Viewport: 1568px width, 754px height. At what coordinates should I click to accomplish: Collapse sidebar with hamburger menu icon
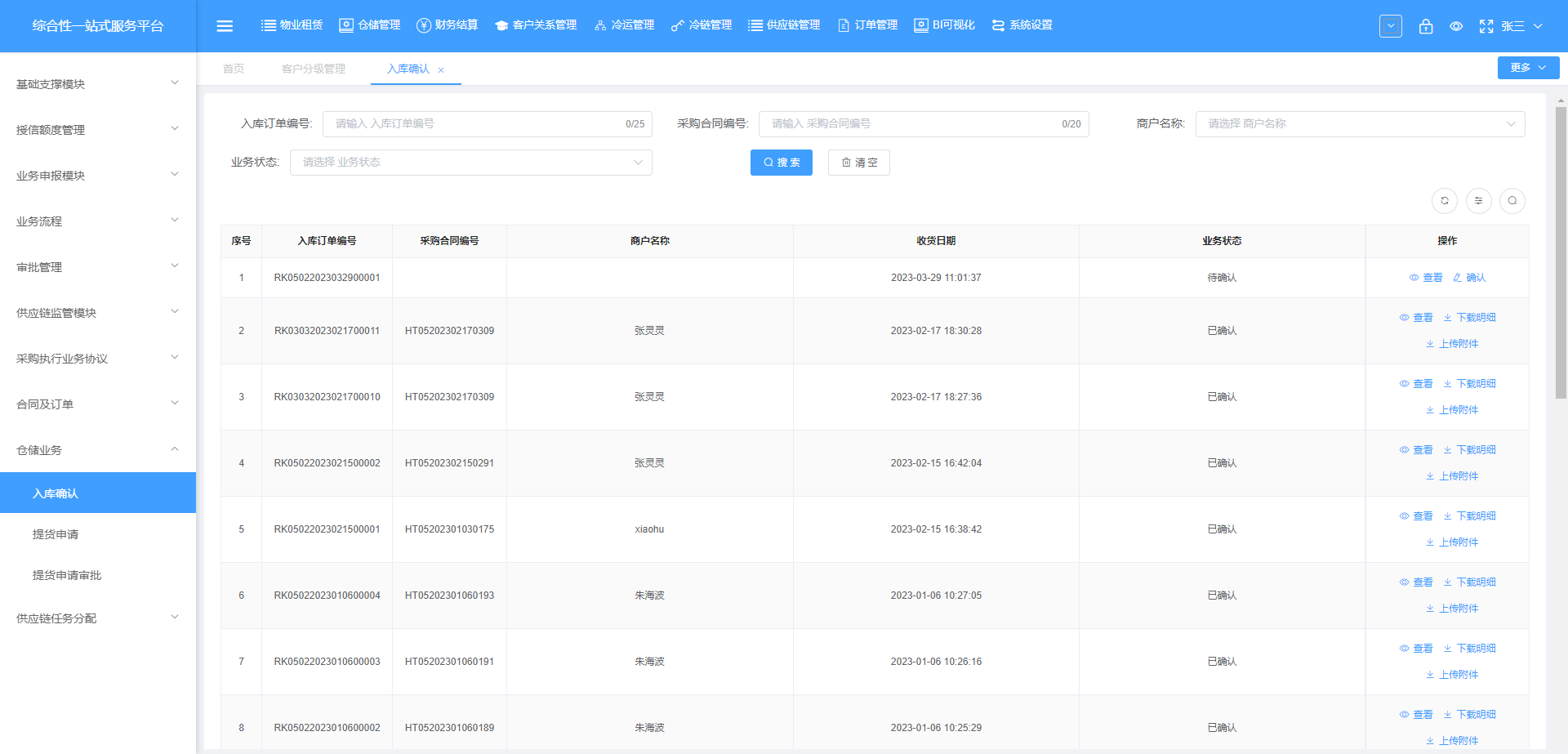click(x=225, y=26)
